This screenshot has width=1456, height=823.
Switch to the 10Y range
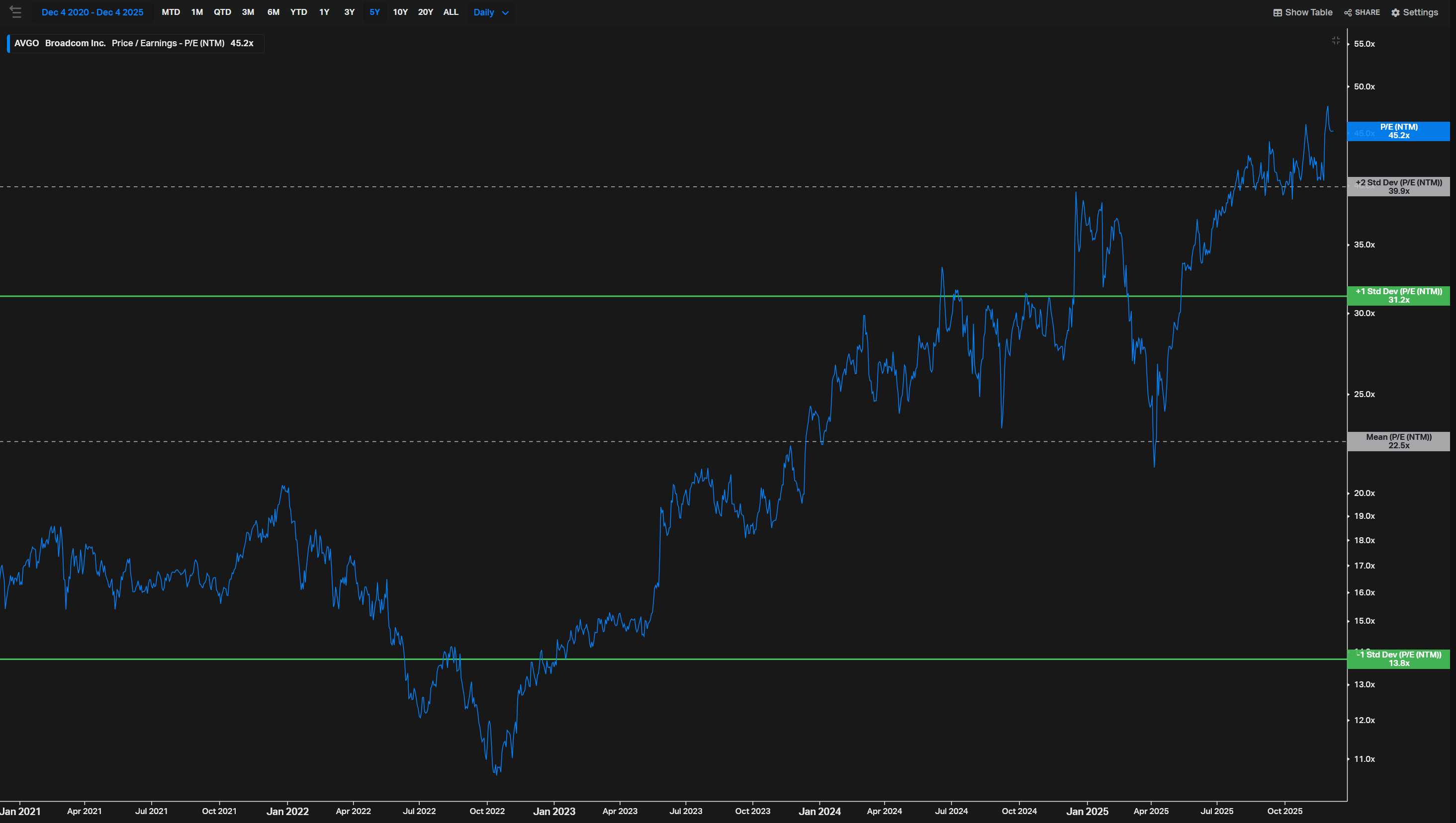[400, 12]
